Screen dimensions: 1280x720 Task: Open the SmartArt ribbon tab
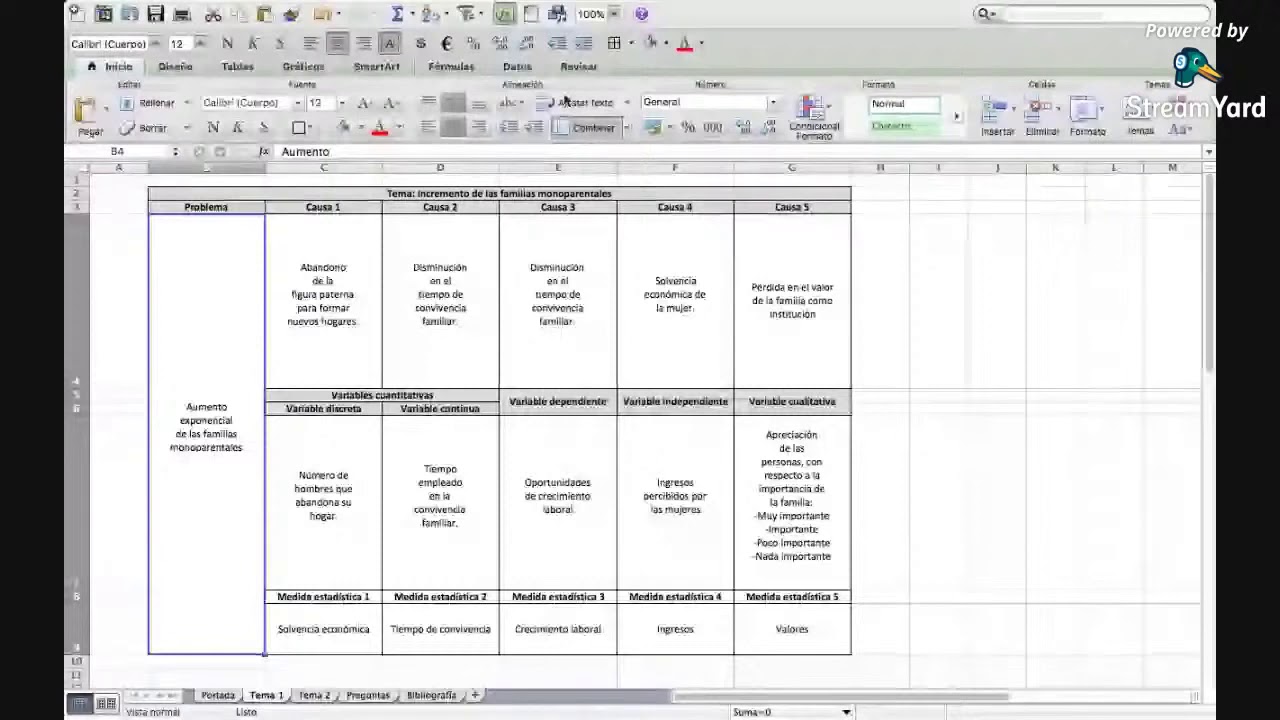pos(376,67)
